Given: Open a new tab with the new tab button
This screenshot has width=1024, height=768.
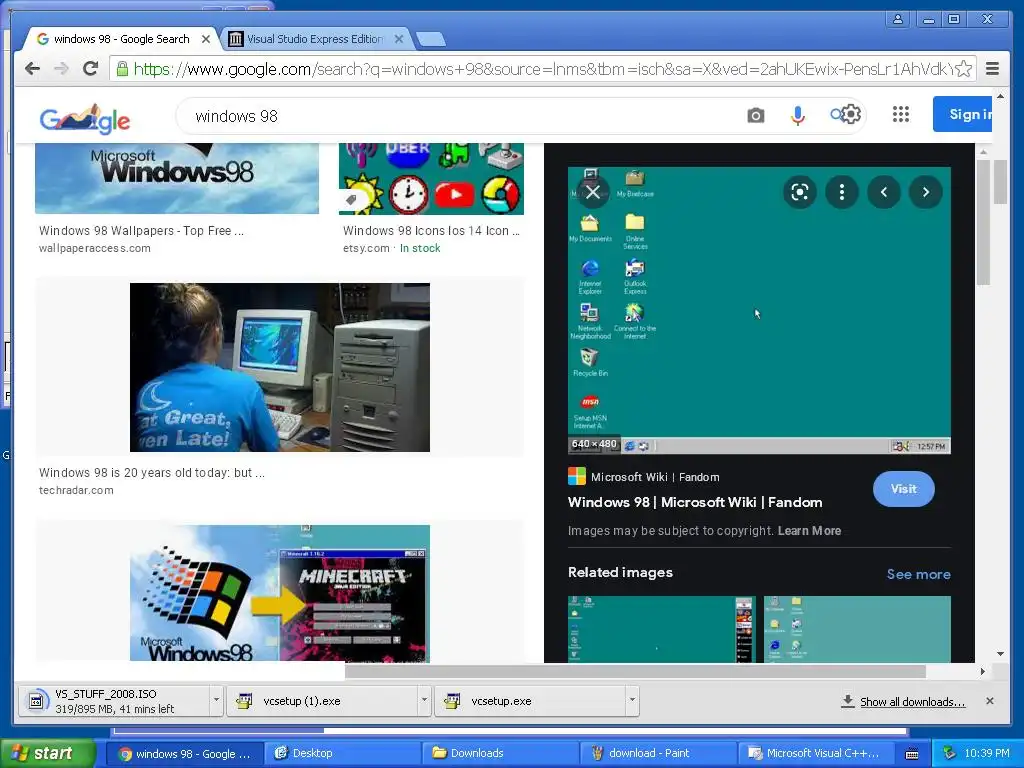Looking at the screenshot, I should [x=431, y=40].
